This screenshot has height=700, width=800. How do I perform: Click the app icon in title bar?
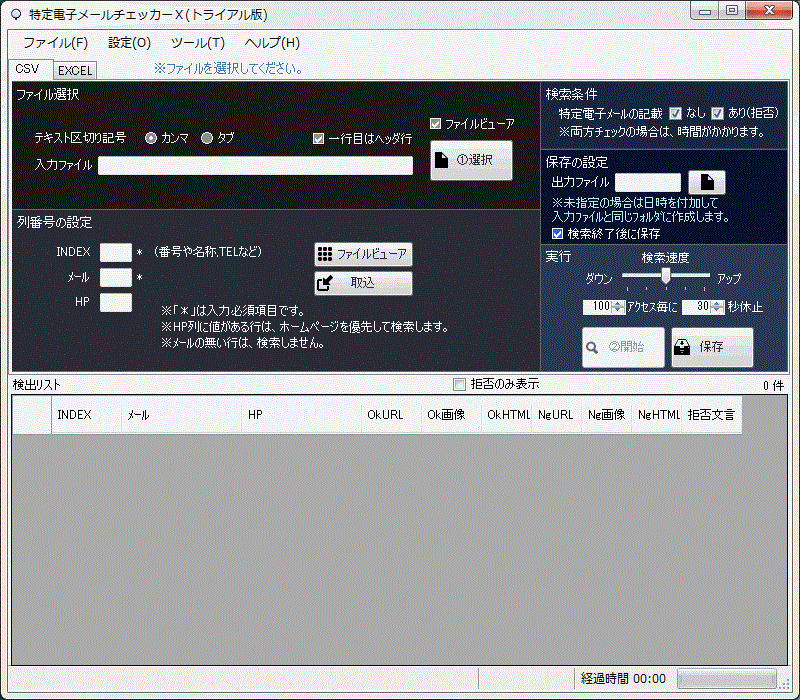(x=15, y=13)
